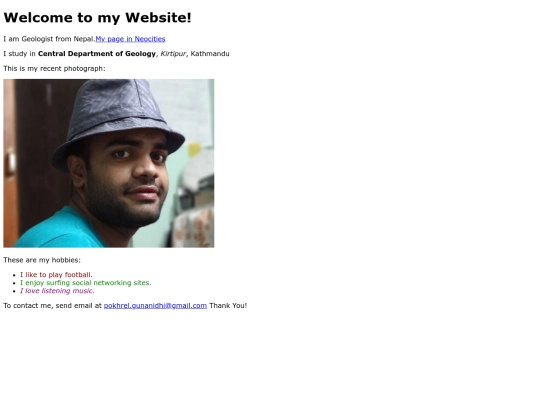Click the To contact me, send email text
The width and height of the screenshot is (540, 405).
(x=53, y=305)
